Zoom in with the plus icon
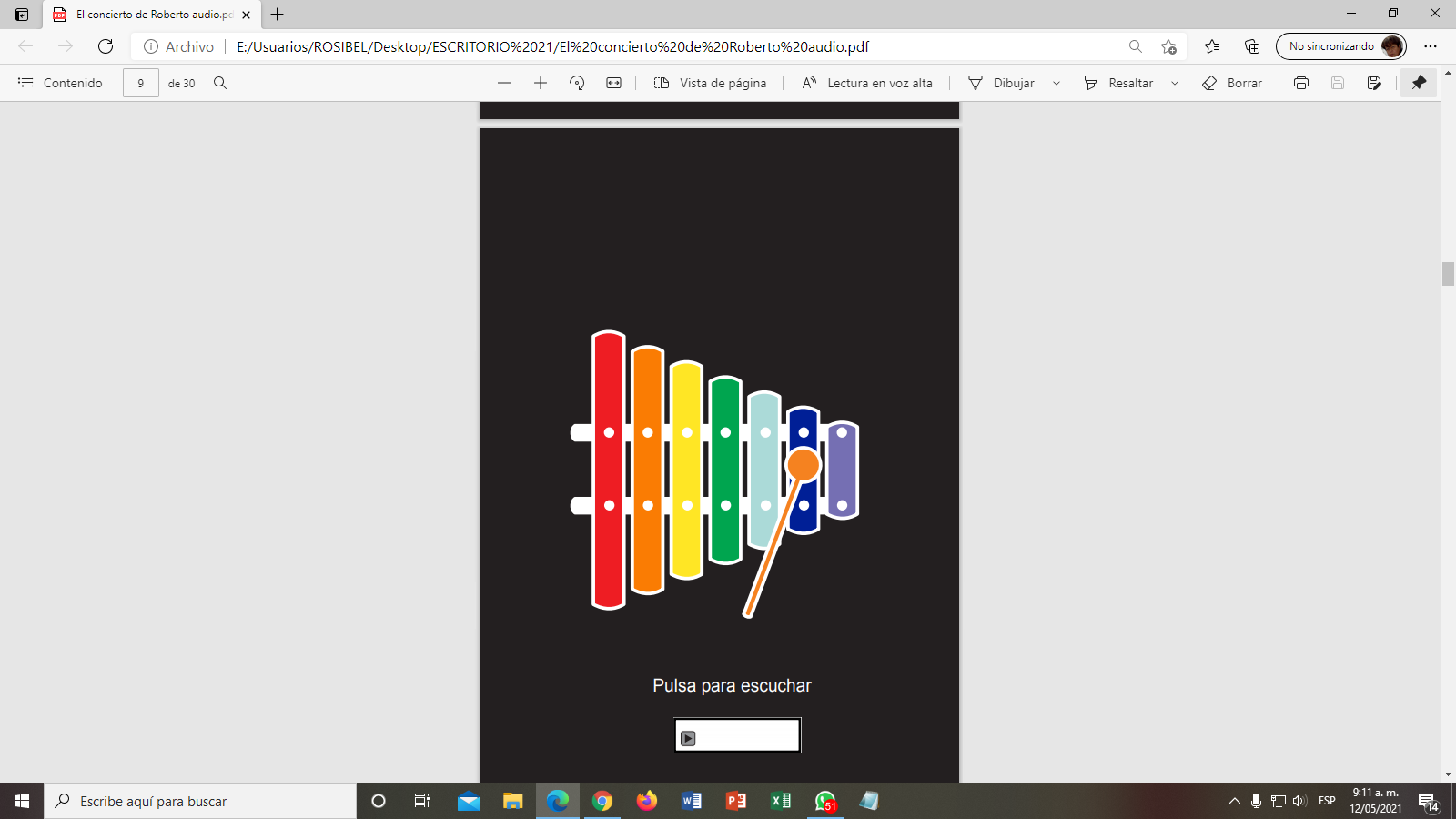 pos(541,83)
